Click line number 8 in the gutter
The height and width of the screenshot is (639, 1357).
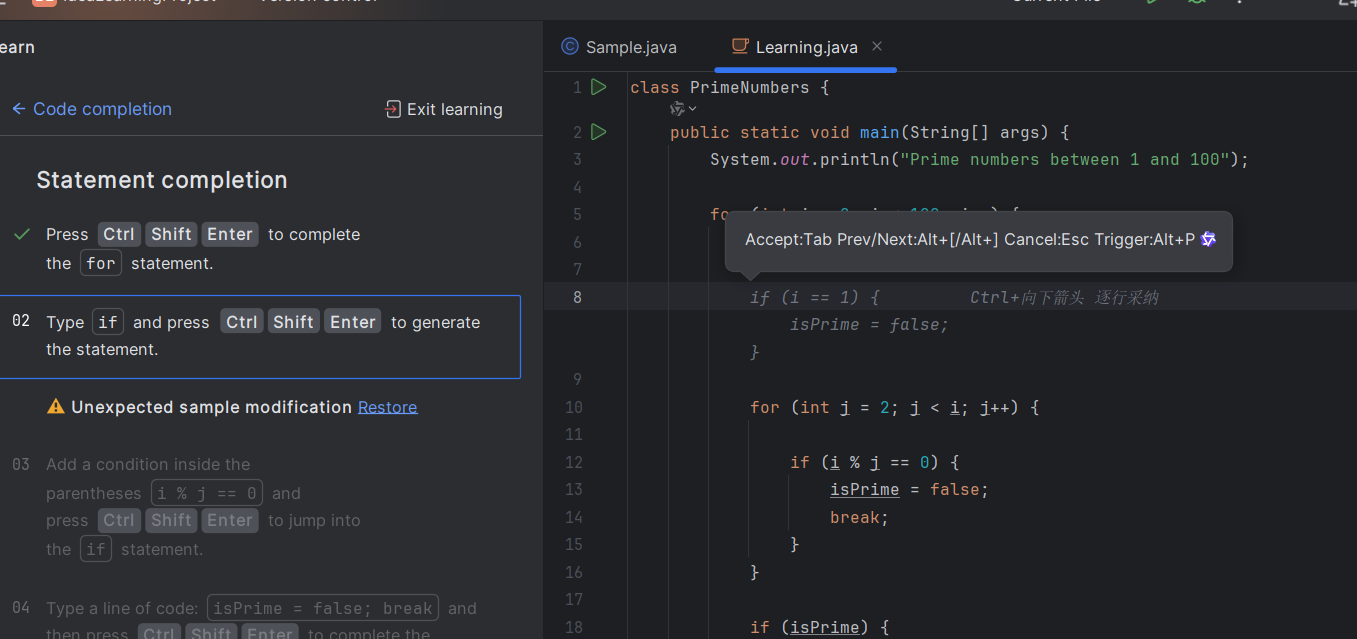point(577,297)
